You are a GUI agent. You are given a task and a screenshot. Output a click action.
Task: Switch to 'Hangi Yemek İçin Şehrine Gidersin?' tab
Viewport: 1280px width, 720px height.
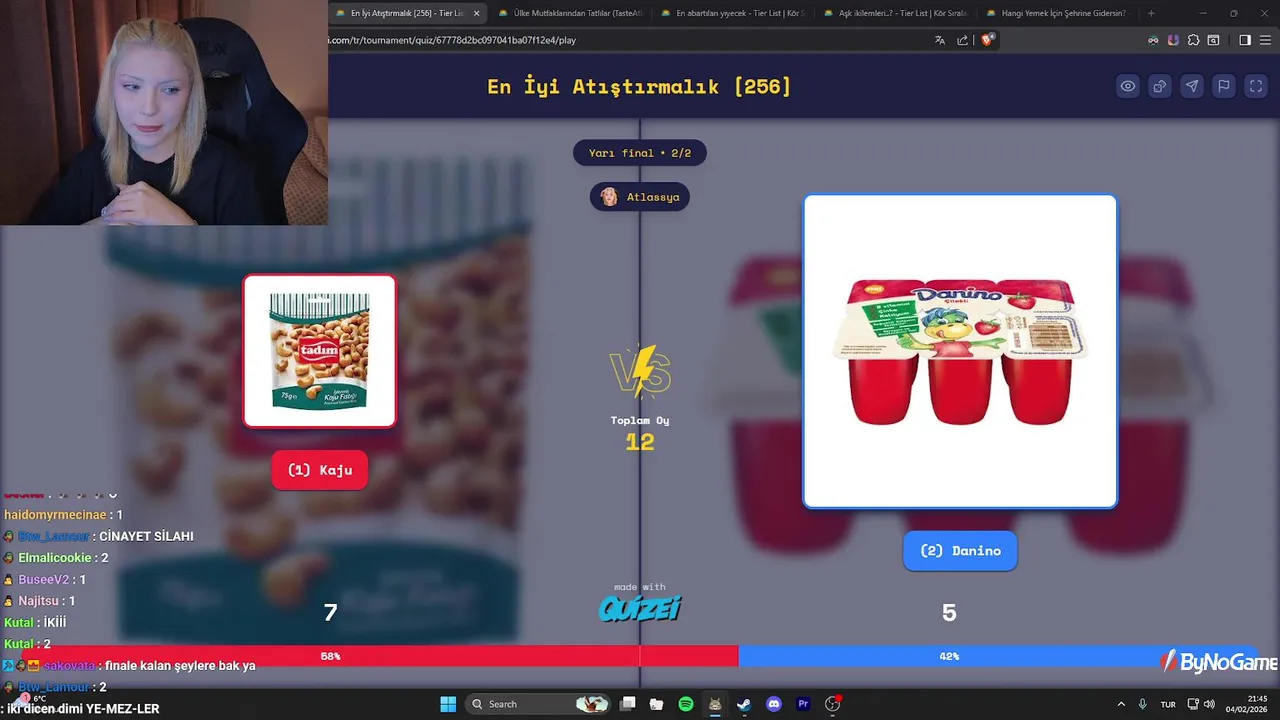point(1057,14)
